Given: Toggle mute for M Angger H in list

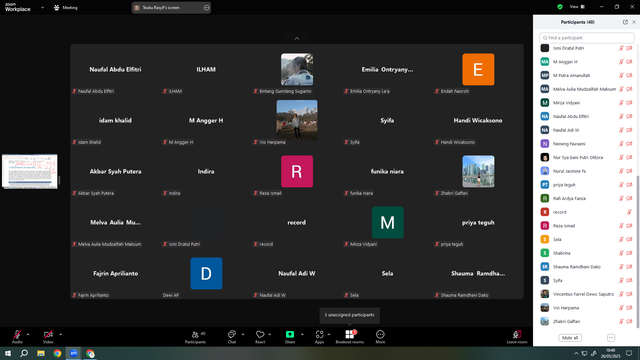Looking at the screenshot, I should [621, 62].
